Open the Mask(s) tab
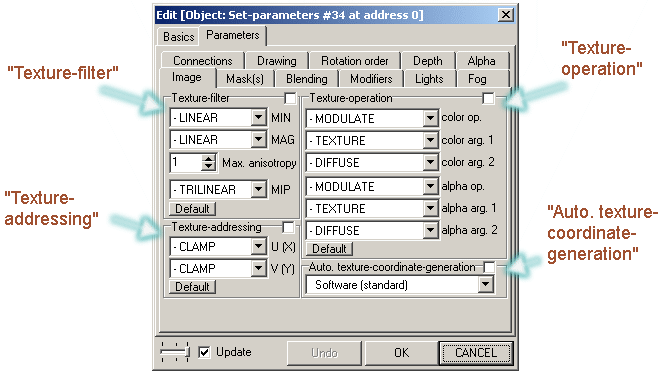Viewport: 666px width, 375px height. 245,79
